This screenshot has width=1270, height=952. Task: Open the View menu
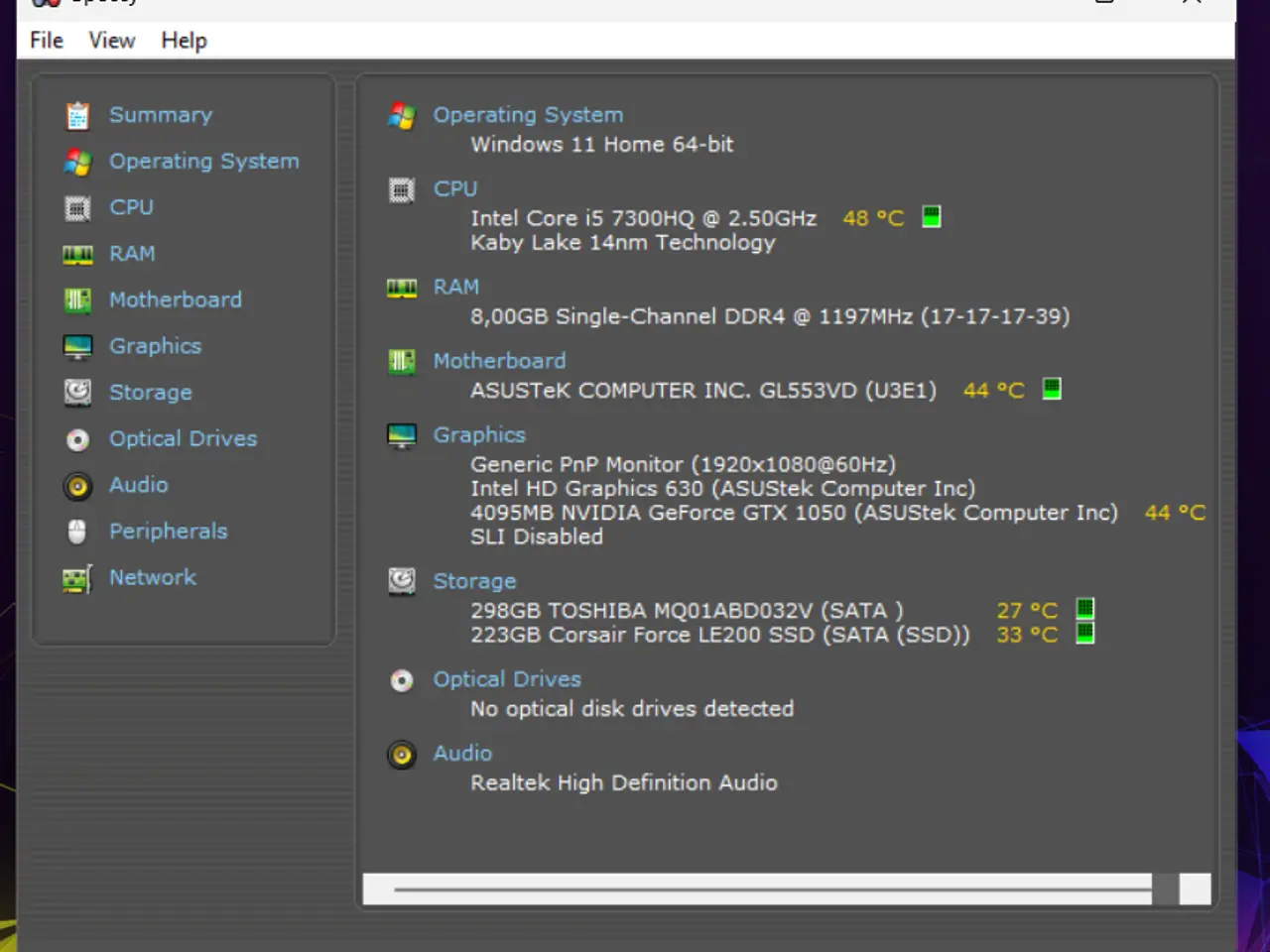(x=111, y=41)
